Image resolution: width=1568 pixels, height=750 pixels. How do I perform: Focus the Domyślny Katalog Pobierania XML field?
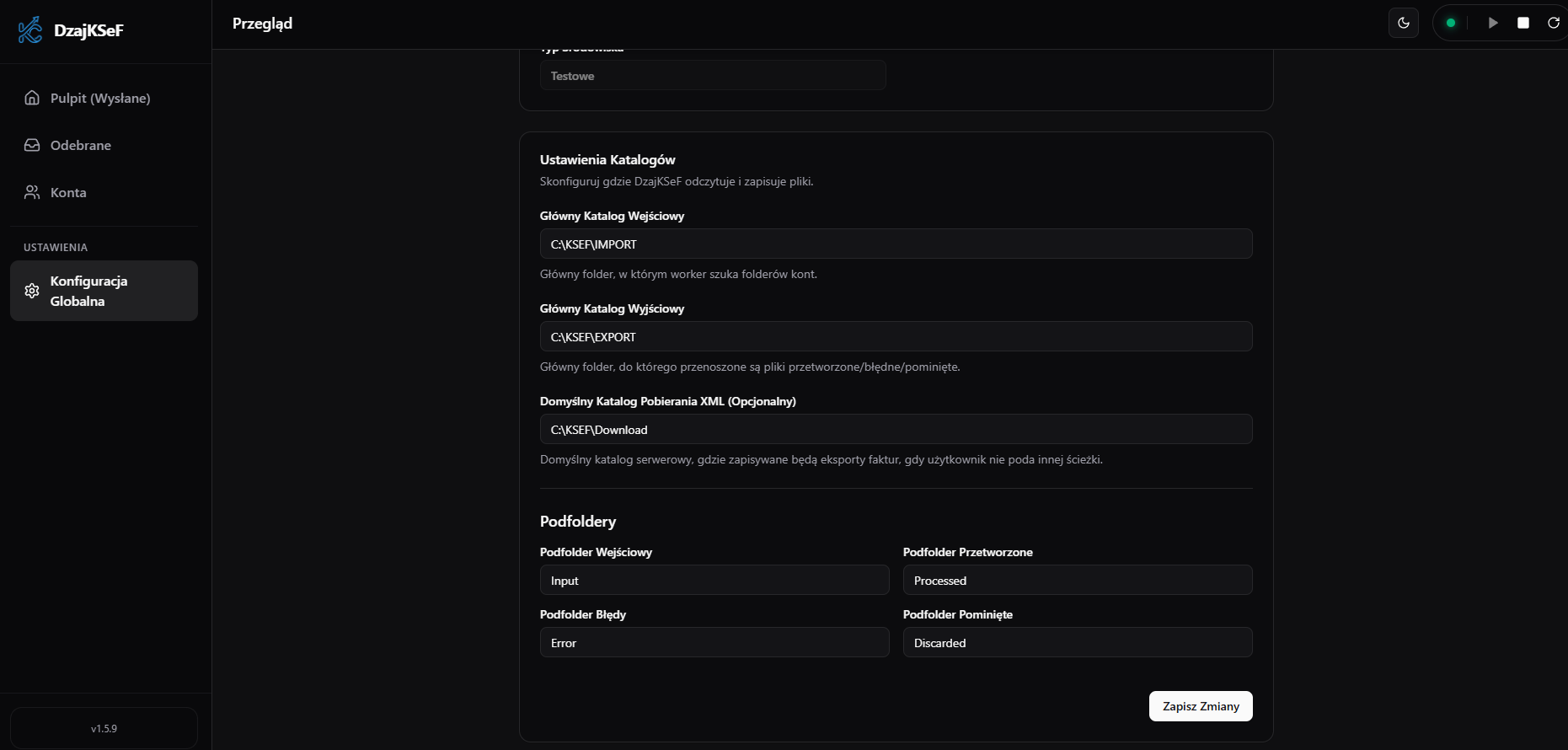pos(896,429)
